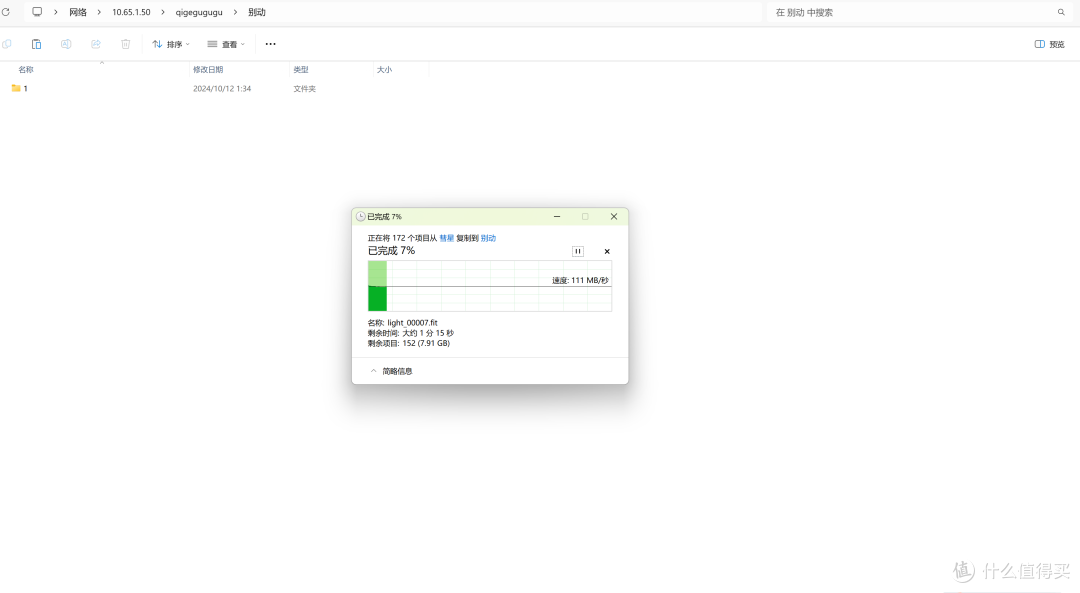Click the 替星 source folder link
1080x593 pixels.
[x=446, y=238]
